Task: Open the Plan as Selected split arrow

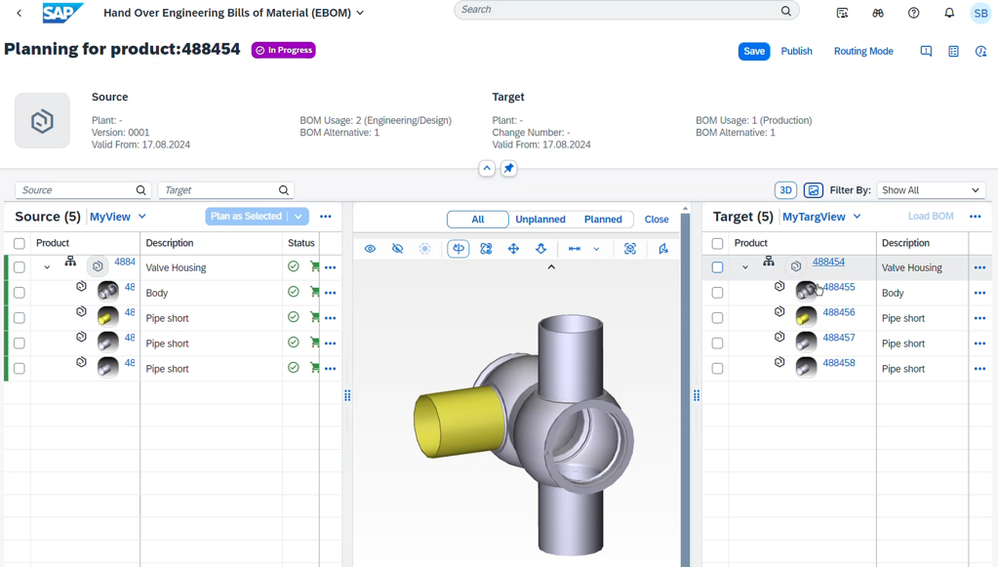Action: click(x=298, y=216)
